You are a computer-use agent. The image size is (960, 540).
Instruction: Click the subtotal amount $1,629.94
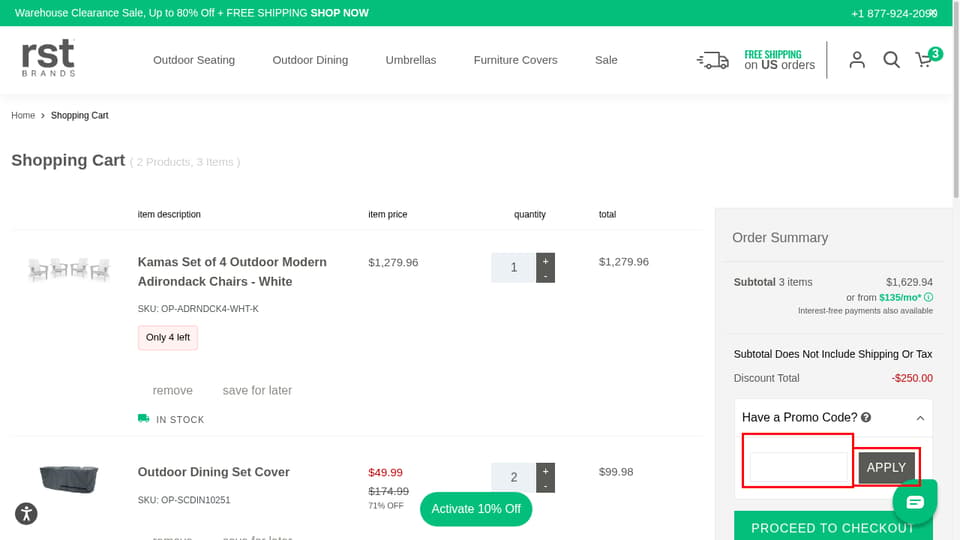[909, 282]
